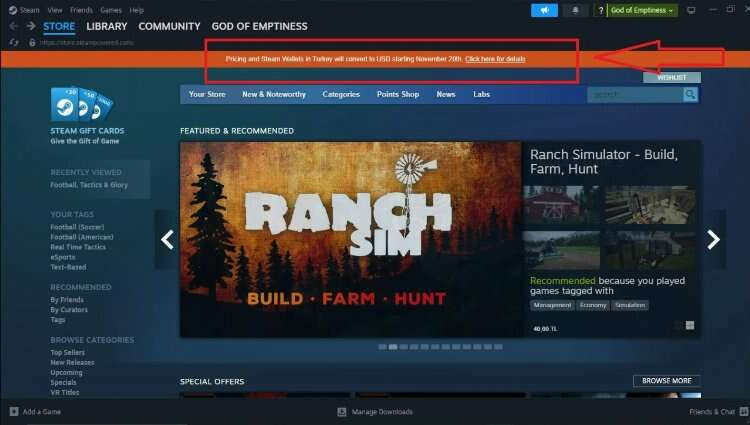The height and width of the screenshot is (425, 750).
Task: Click the BROWSE MORE button
Action: tap(667, 381)
